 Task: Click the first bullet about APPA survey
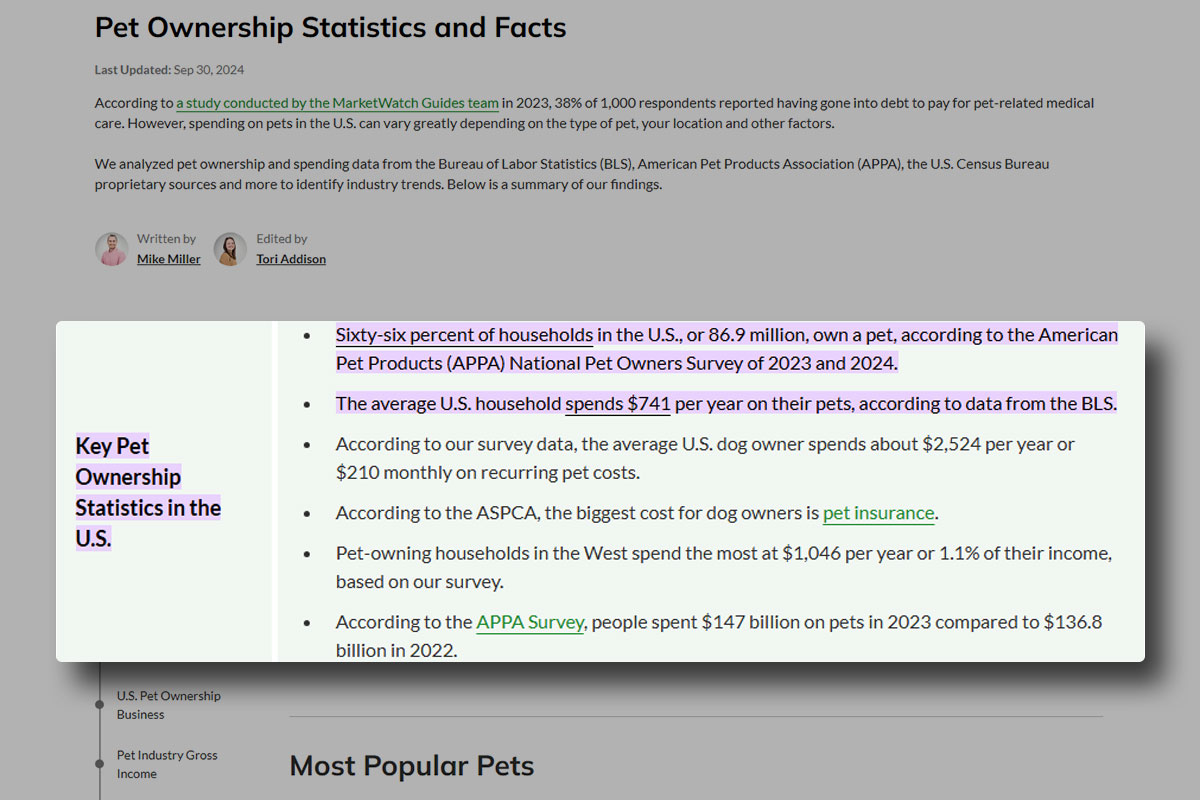(x=726, y=348)
